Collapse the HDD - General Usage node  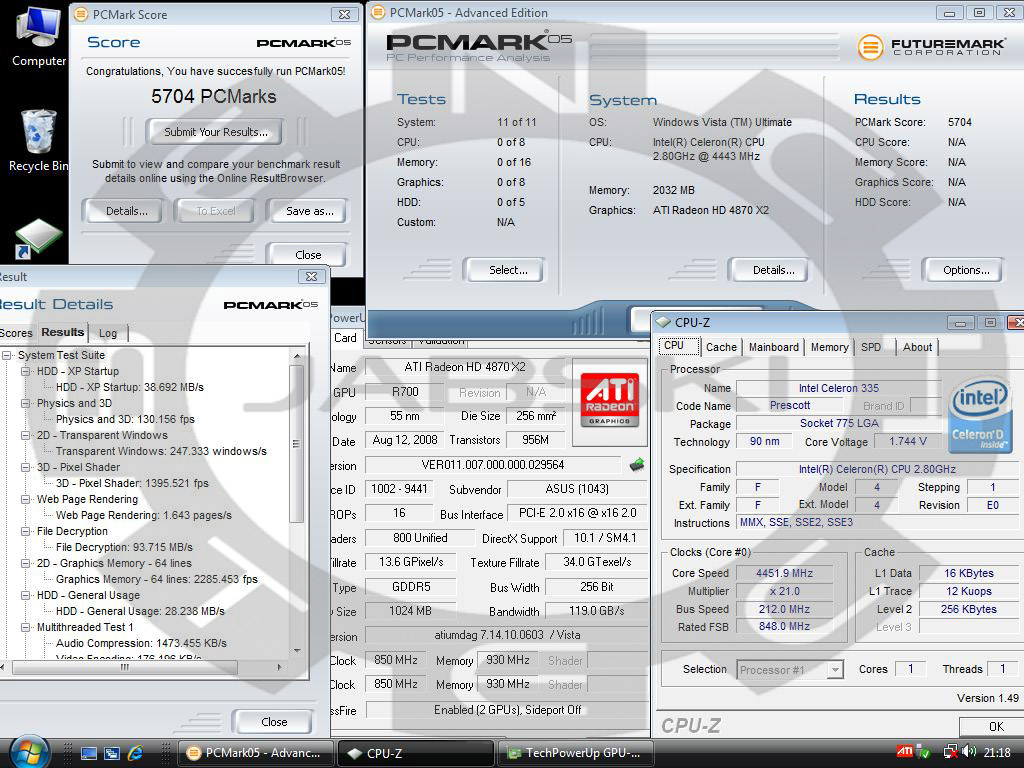click(26, 595)
